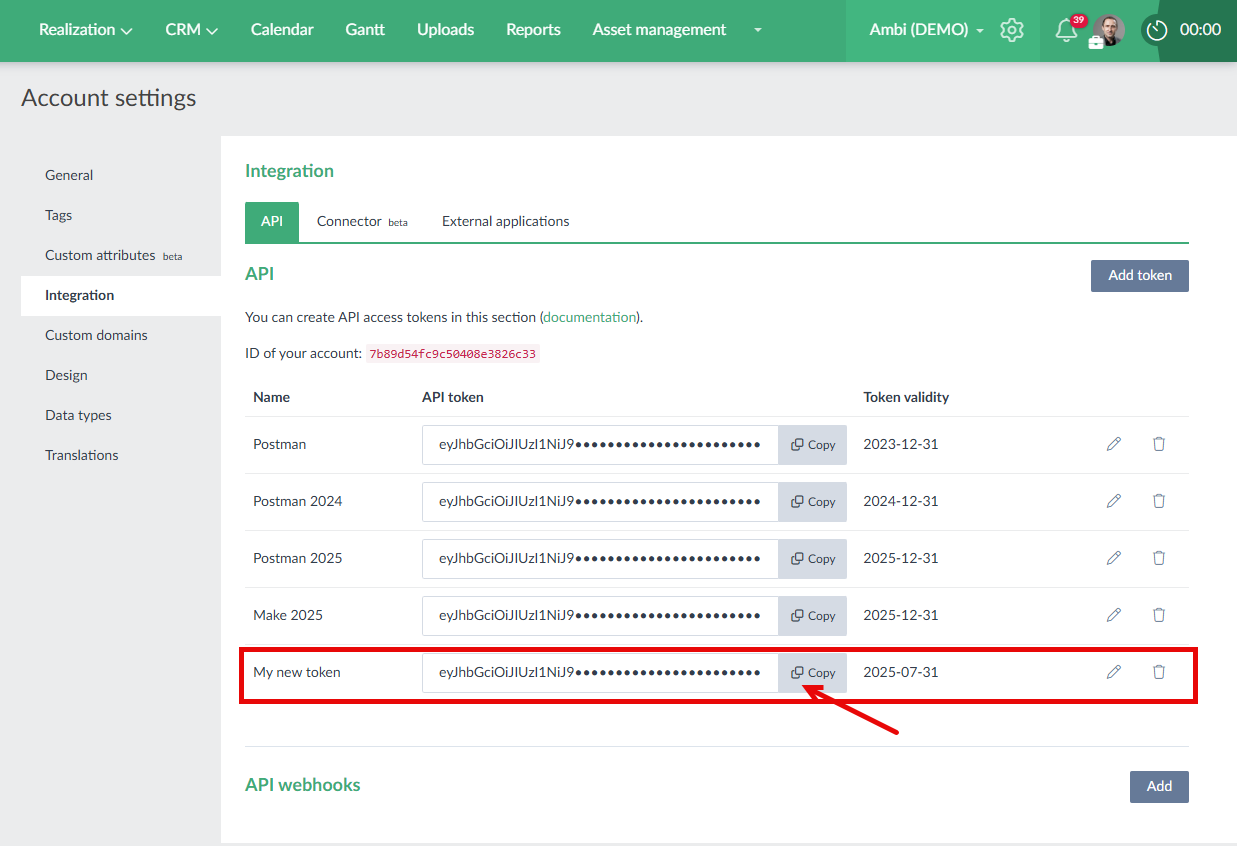Edit the Postman 2025 token

point(1114,558)
